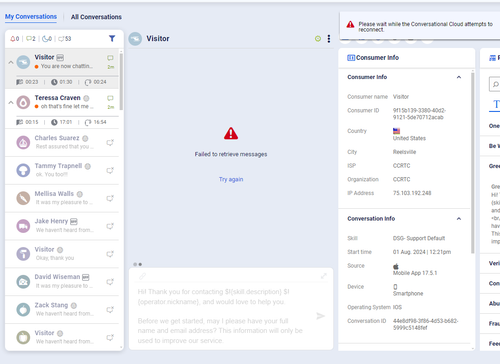The height and width of the screenshot is (364, 500).
Task: Click Try again to reload messages
Action: [x=231, y=179]
